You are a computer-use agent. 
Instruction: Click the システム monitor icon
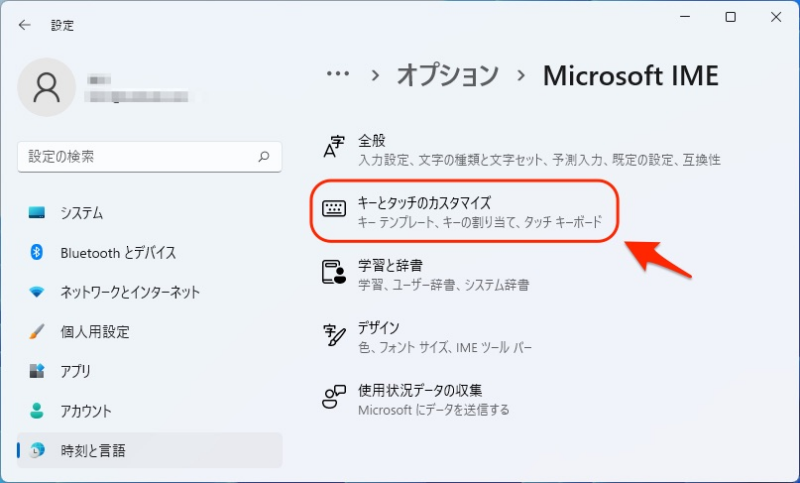pos(37,212)
